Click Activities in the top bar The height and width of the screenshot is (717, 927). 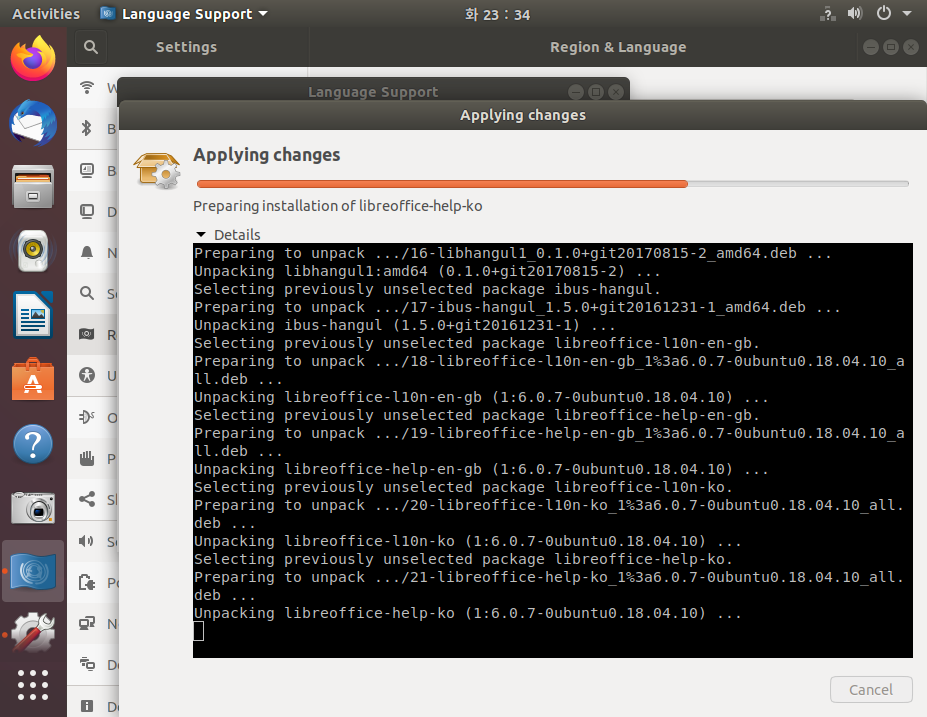coord(46,14)
